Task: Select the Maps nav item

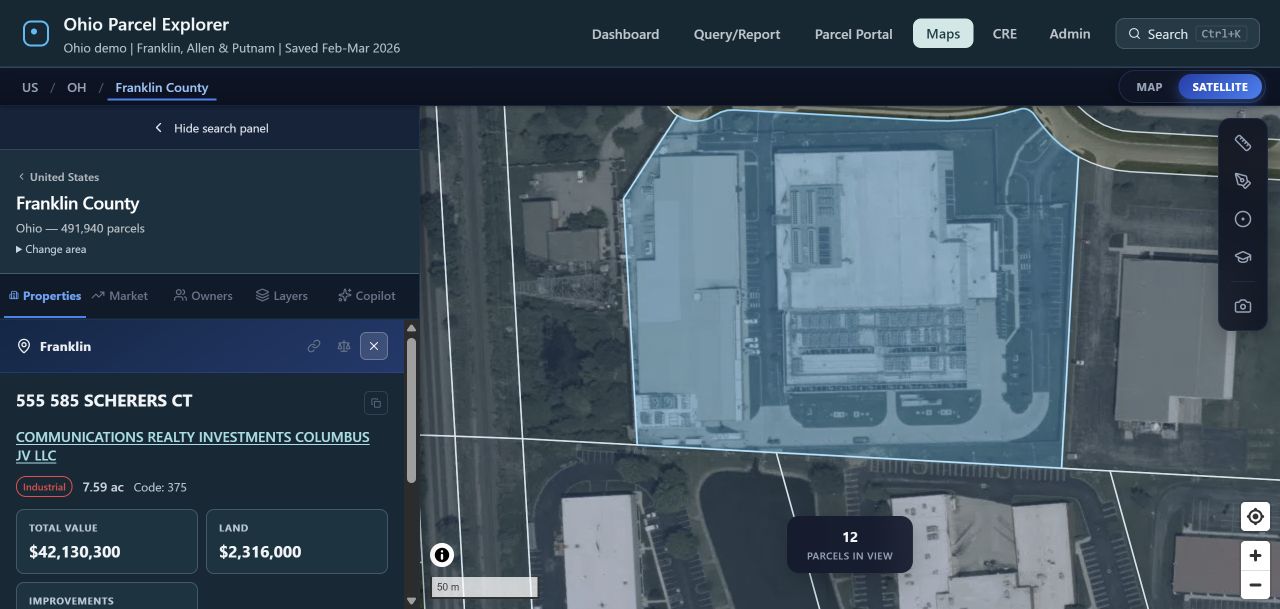Action: pyautogui.click(x=943, y=34)
